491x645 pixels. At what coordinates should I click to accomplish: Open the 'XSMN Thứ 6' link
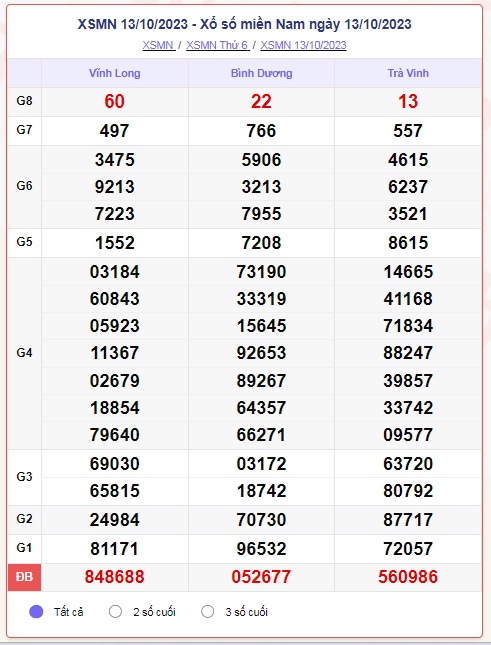tap(218, 45)
